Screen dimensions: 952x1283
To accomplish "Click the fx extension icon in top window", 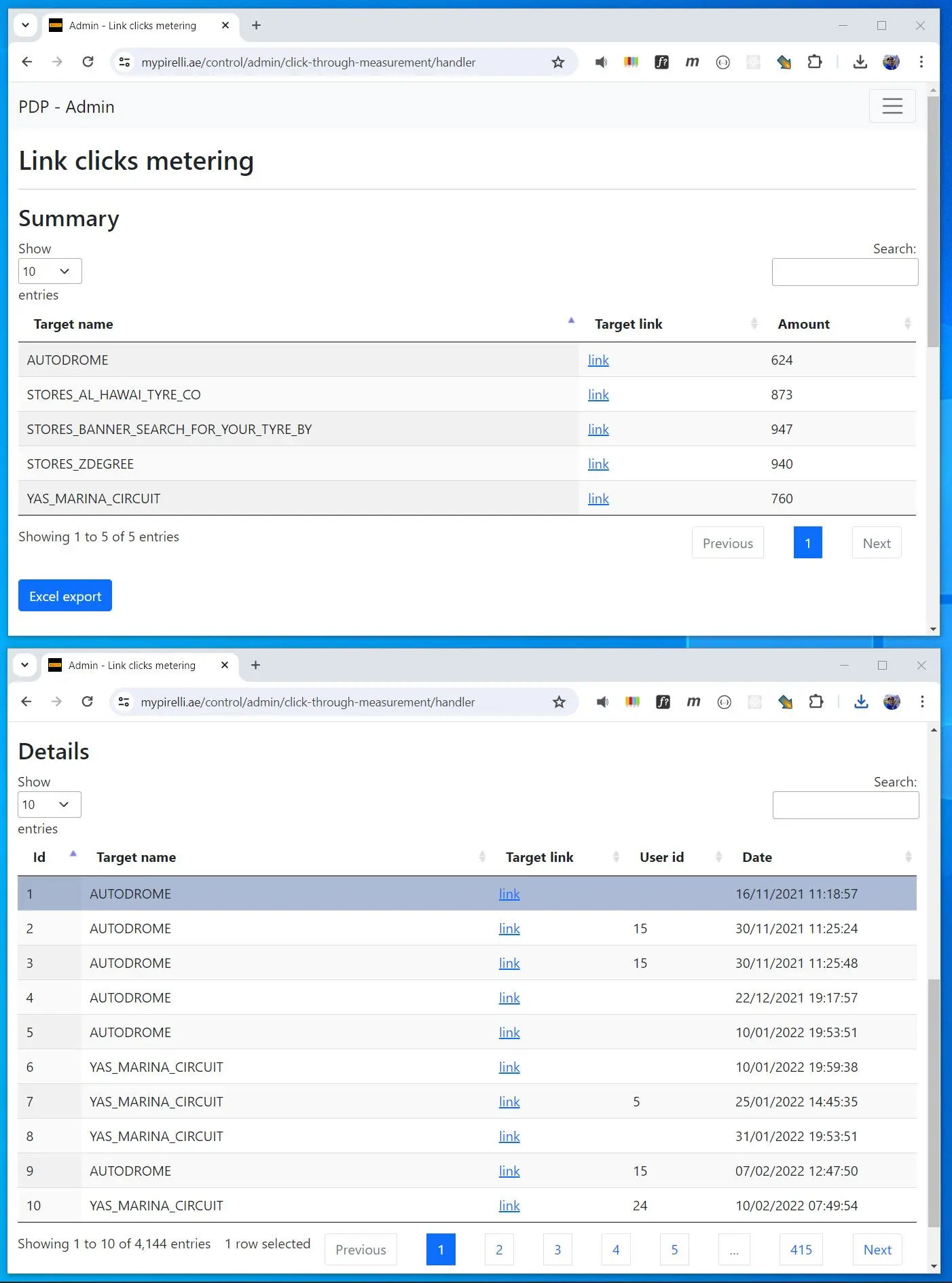I will coord(661,62).
